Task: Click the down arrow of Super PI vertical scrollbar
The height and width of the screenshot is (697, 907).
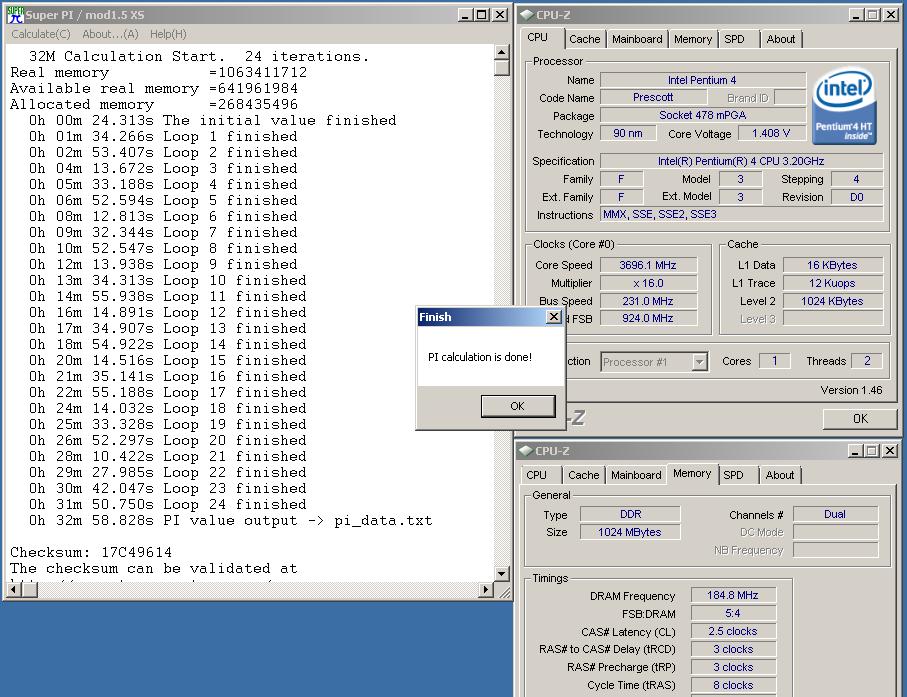Action: click(x=502, y=574)
